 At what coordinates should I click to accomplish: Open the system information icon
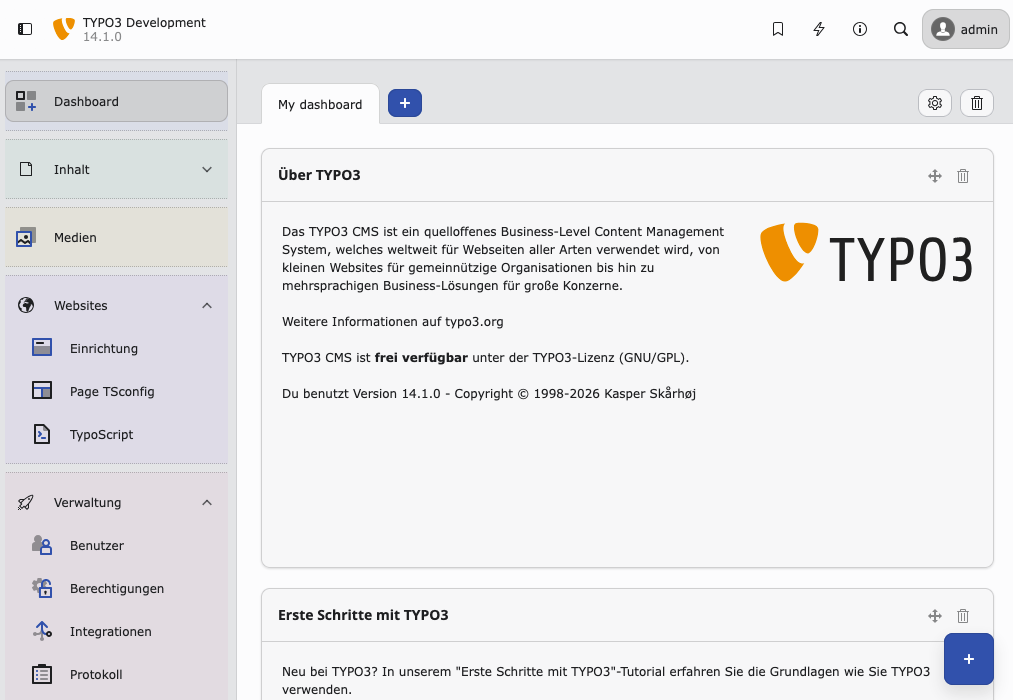tap(860, 29)
